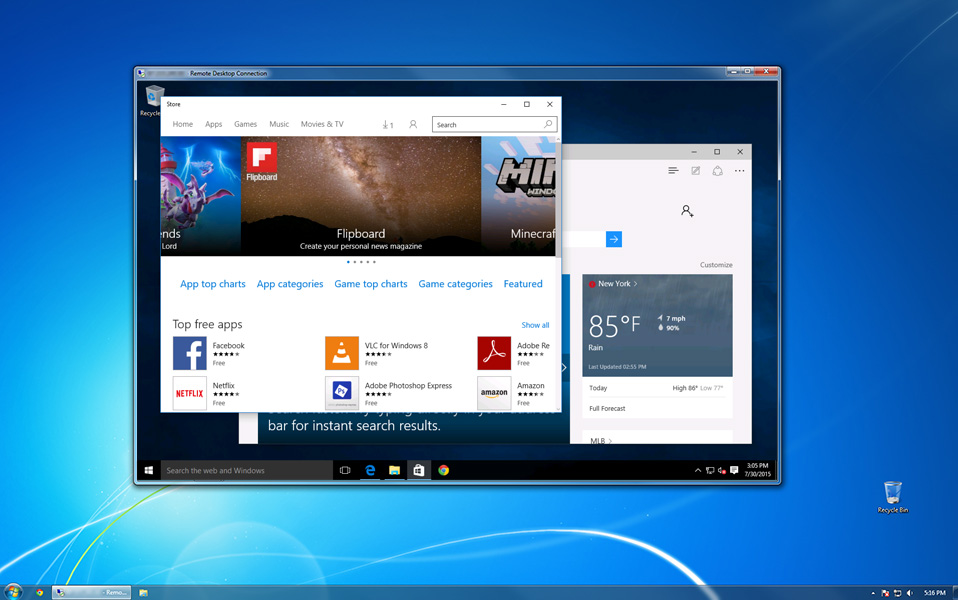Open the Store account profile icon
This screenshot has height=600, width=958.
click(413, 125)
